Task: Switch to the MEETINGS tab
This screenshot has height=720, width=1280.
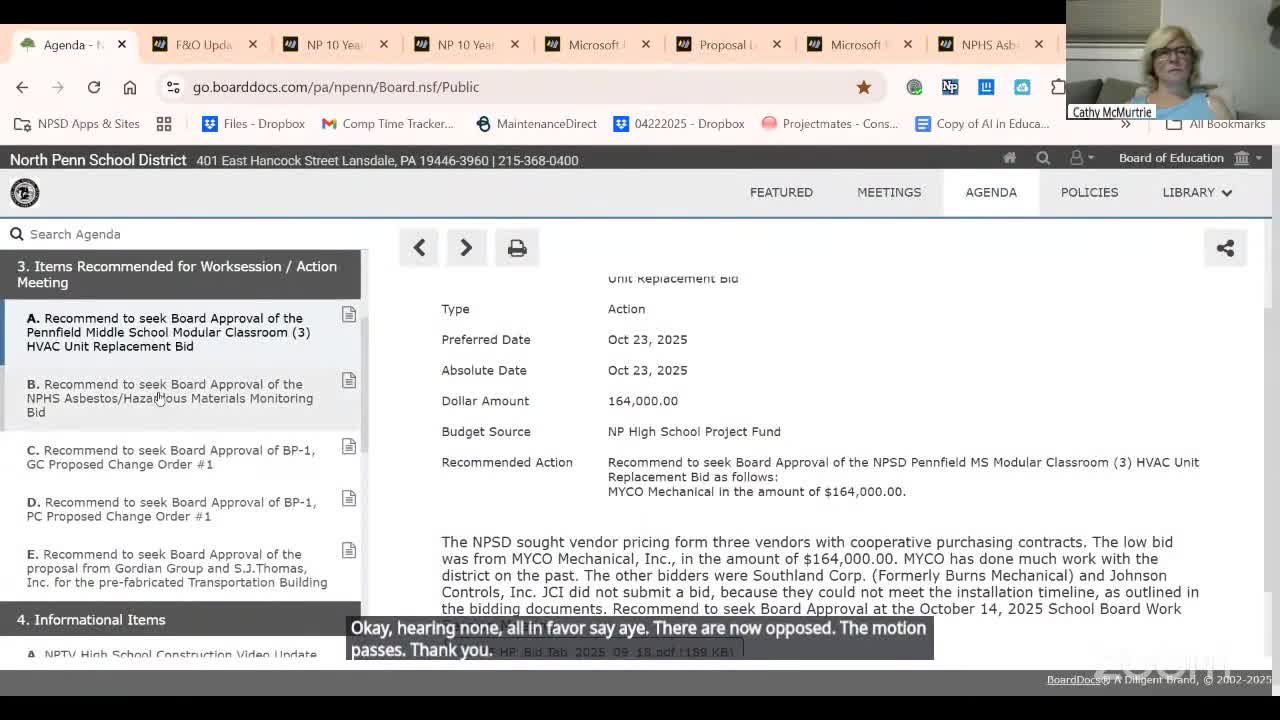Action: click(x=889, y=192)
